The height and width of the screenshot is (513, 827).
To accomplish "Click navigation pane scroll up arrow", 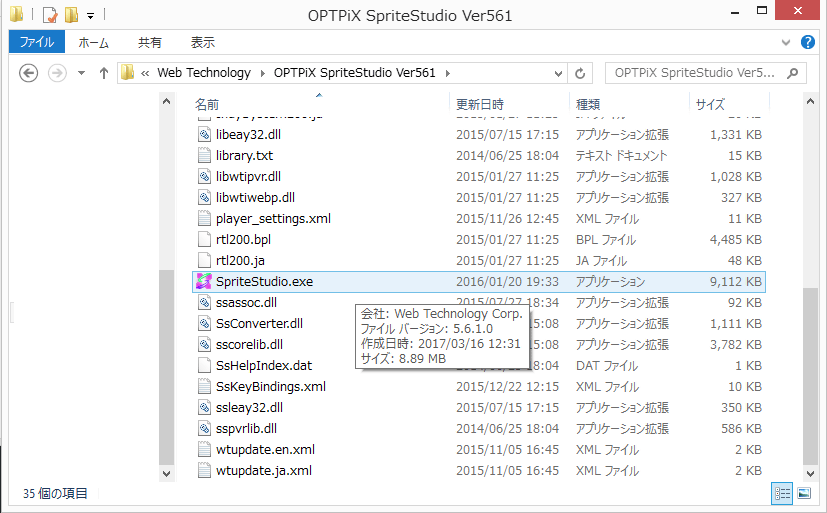I will coord(166,101).
